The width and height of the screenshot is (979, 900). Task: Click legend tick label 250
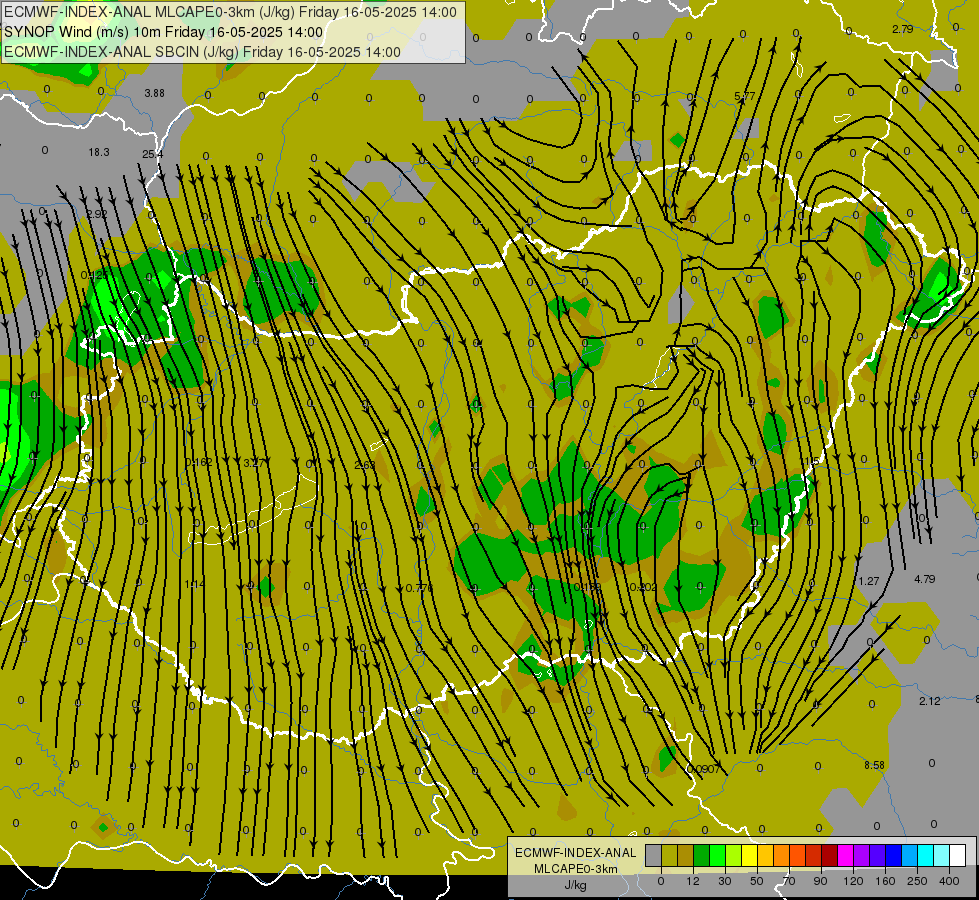tap(917, 881)
